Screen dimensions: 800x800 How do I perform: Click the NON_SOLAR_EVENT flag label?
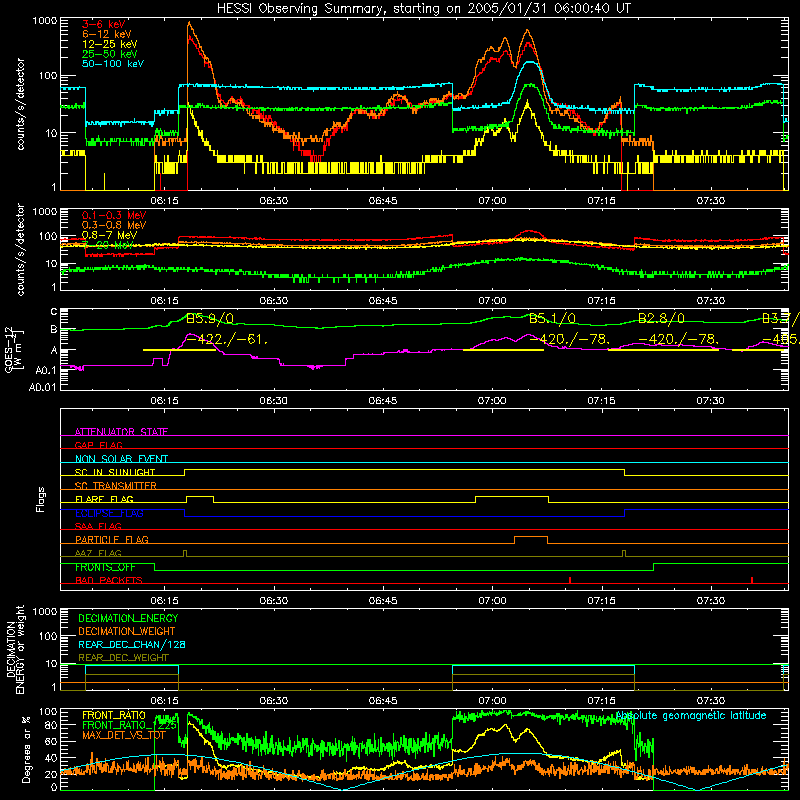tap(121, 459)
